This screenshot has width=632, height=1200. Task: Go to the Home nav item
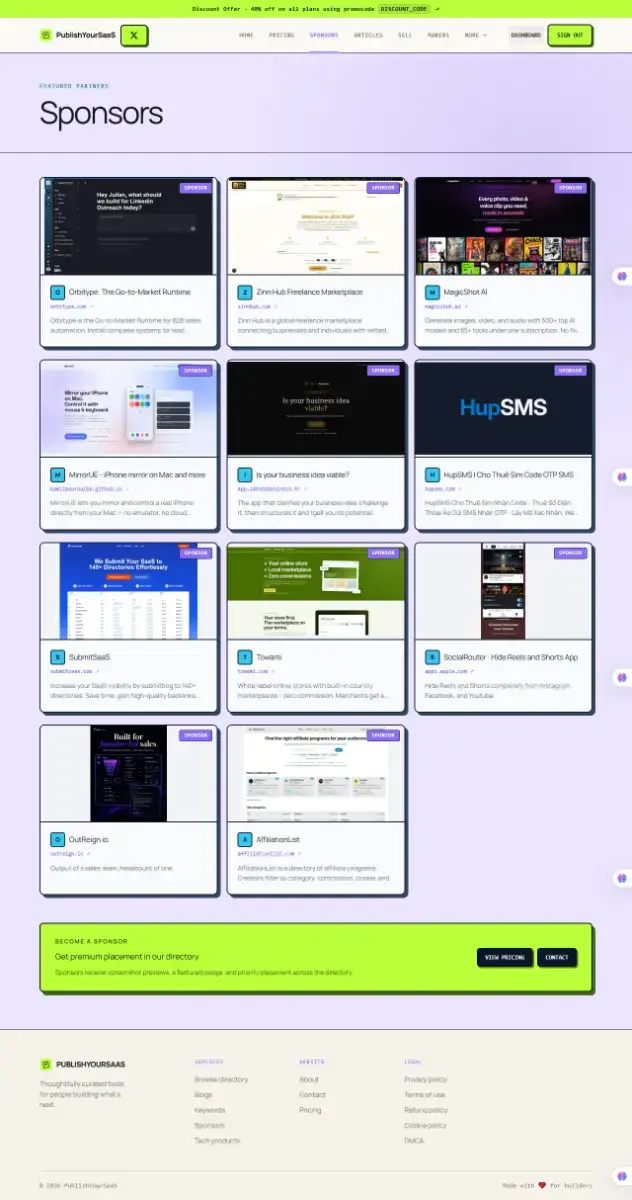246,35
